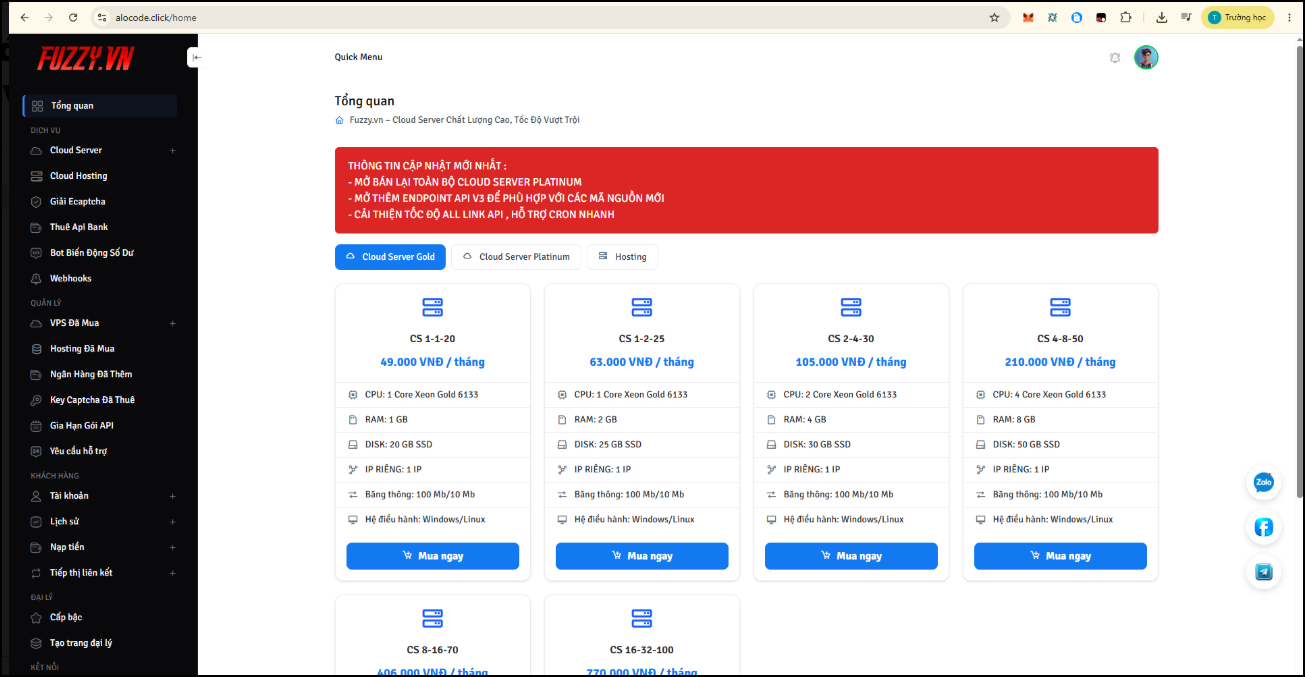Open the Trường học browser profile
Screen dimensions: 1305x677
pyautogui.click(x=1237, y=17)
